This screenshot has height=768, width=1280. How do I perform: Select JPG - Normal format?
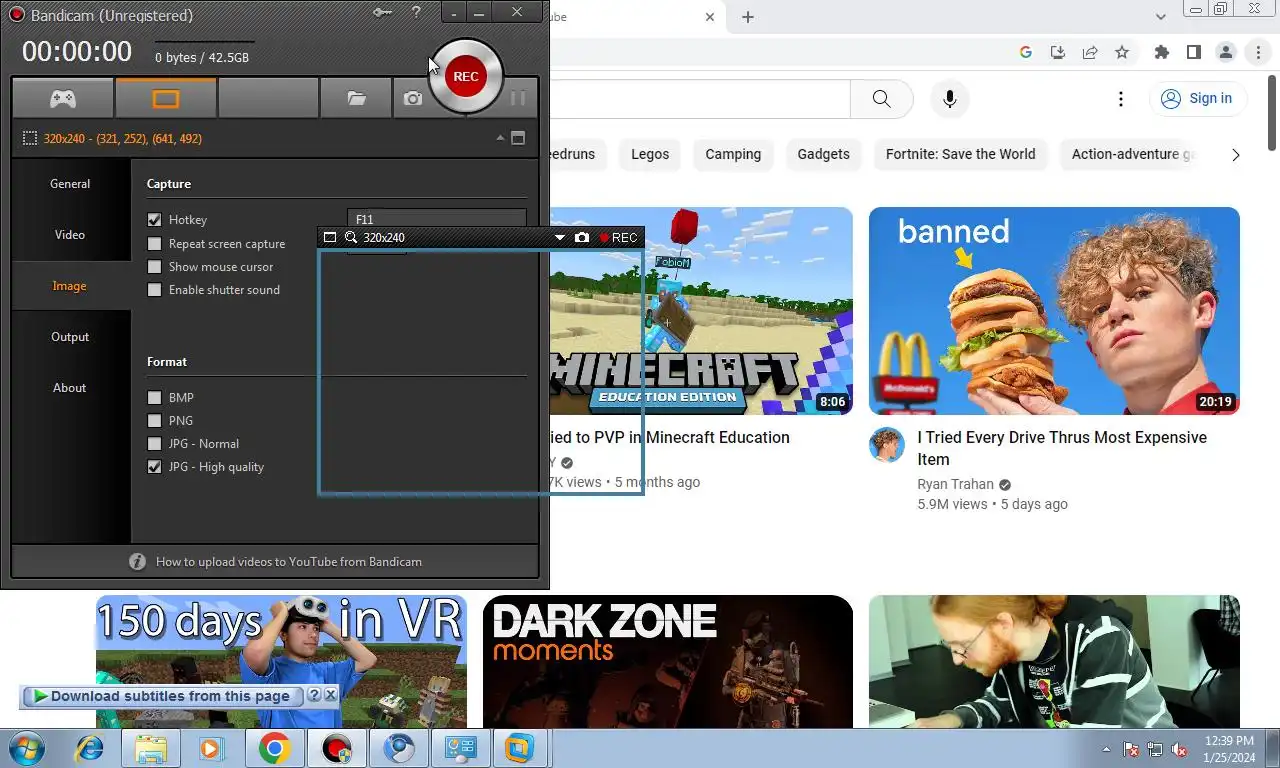(154, 444)
